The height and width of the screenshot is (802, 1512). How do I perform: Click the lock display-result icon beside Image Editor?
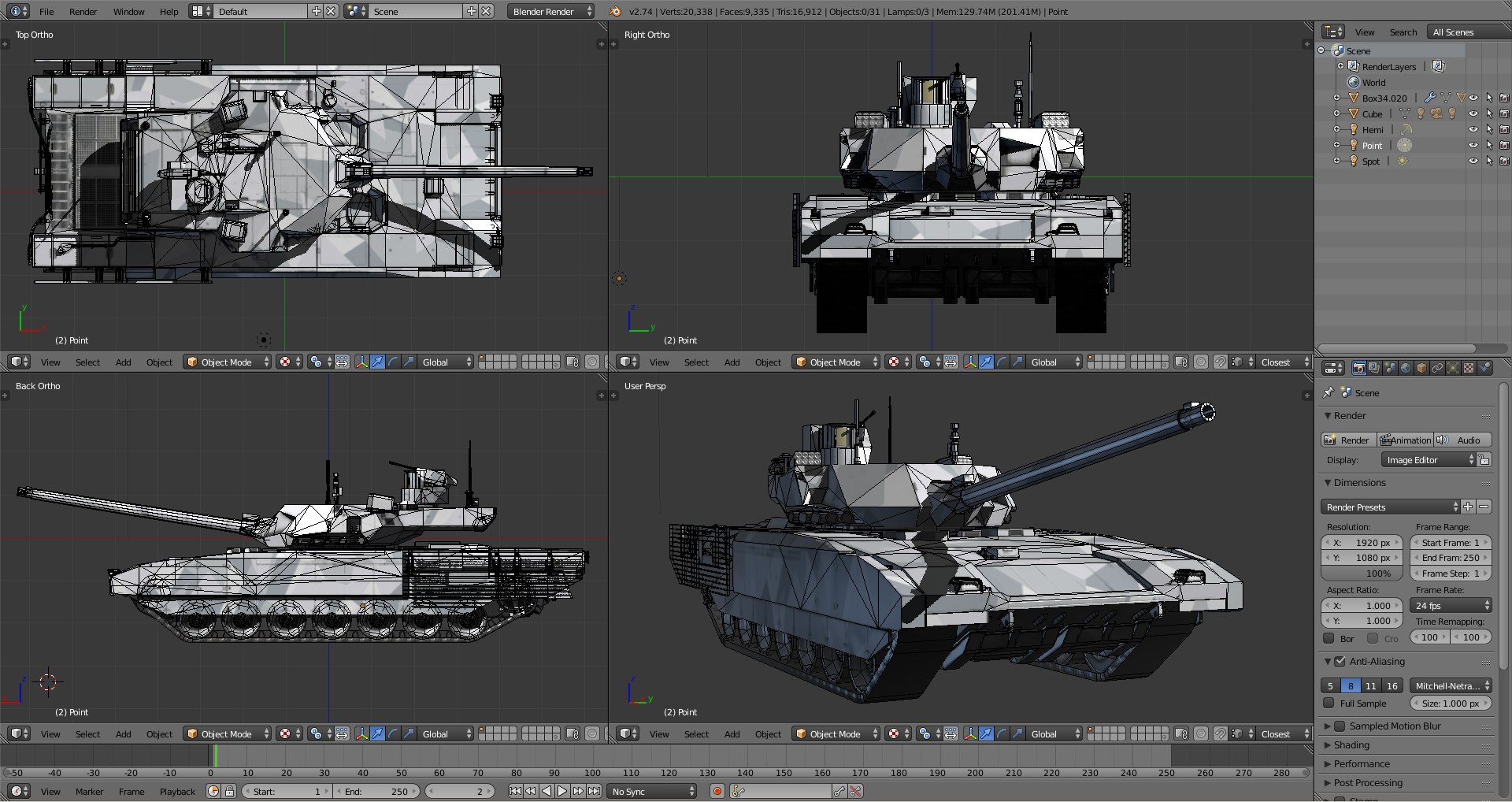(x=1484, y=460)
